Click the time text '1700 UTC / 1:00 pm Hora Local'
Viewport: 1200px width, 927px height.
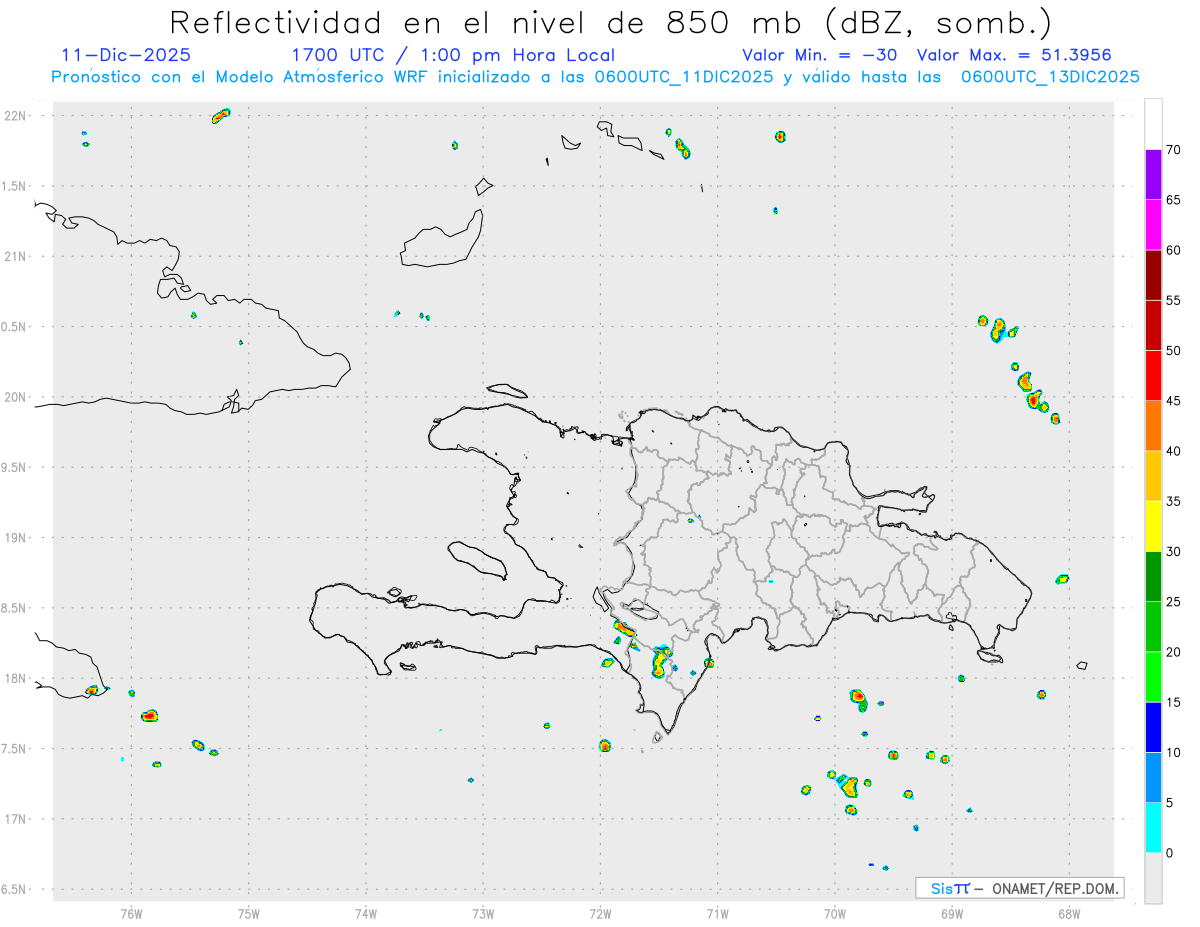coord(453,55)
